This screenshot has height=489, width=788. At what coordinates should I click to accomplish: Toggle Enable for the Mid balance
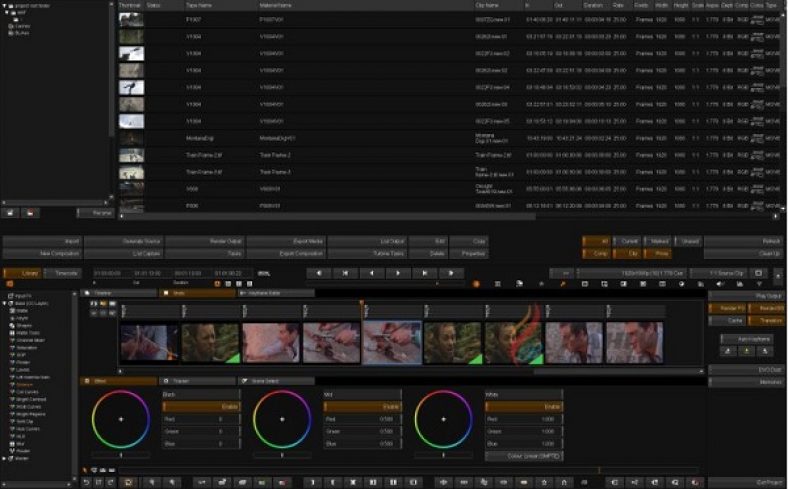pyautogui.click(x=362, y=406)
